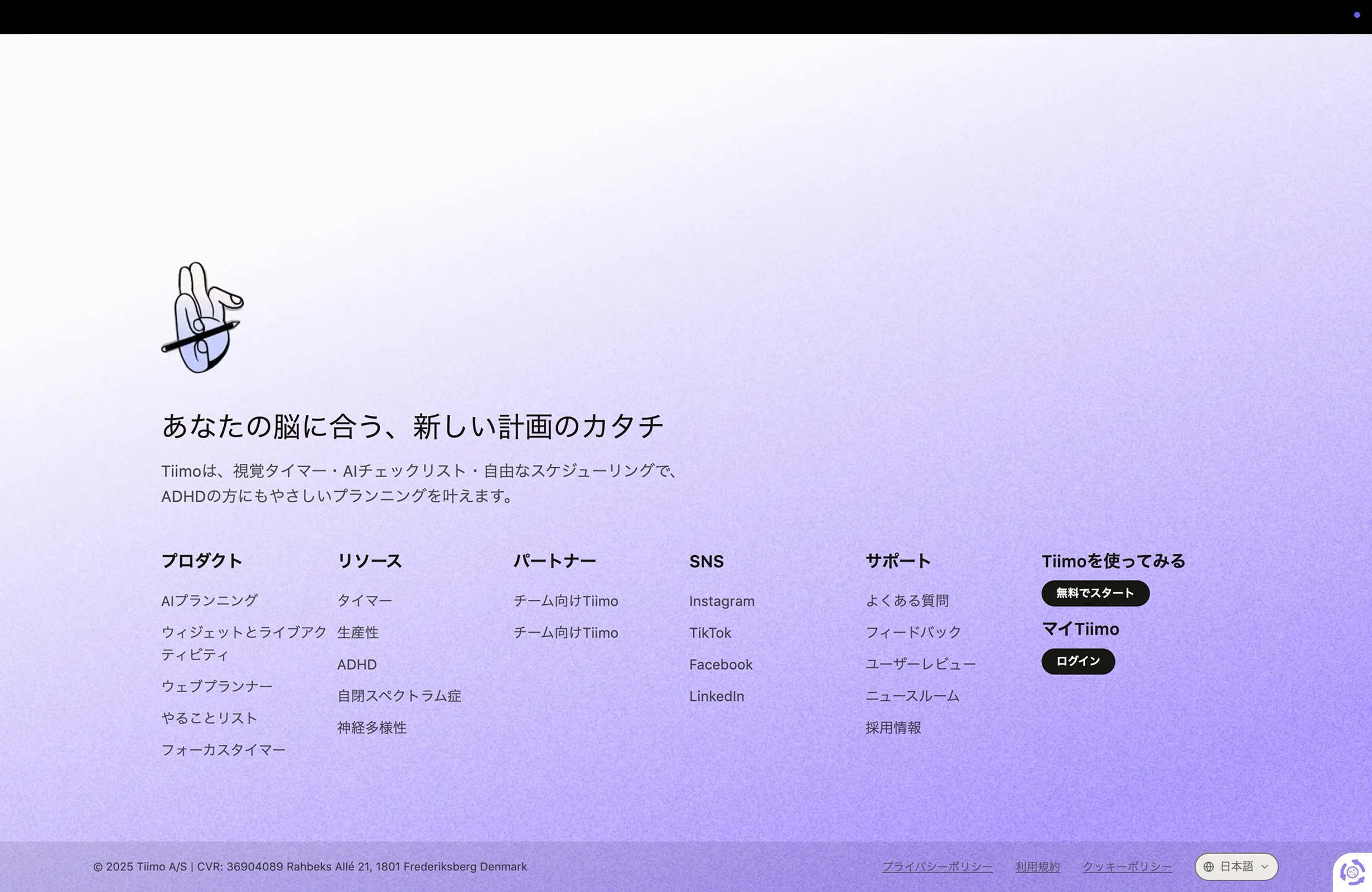Click the サポート column heading

tap(898, 561)
